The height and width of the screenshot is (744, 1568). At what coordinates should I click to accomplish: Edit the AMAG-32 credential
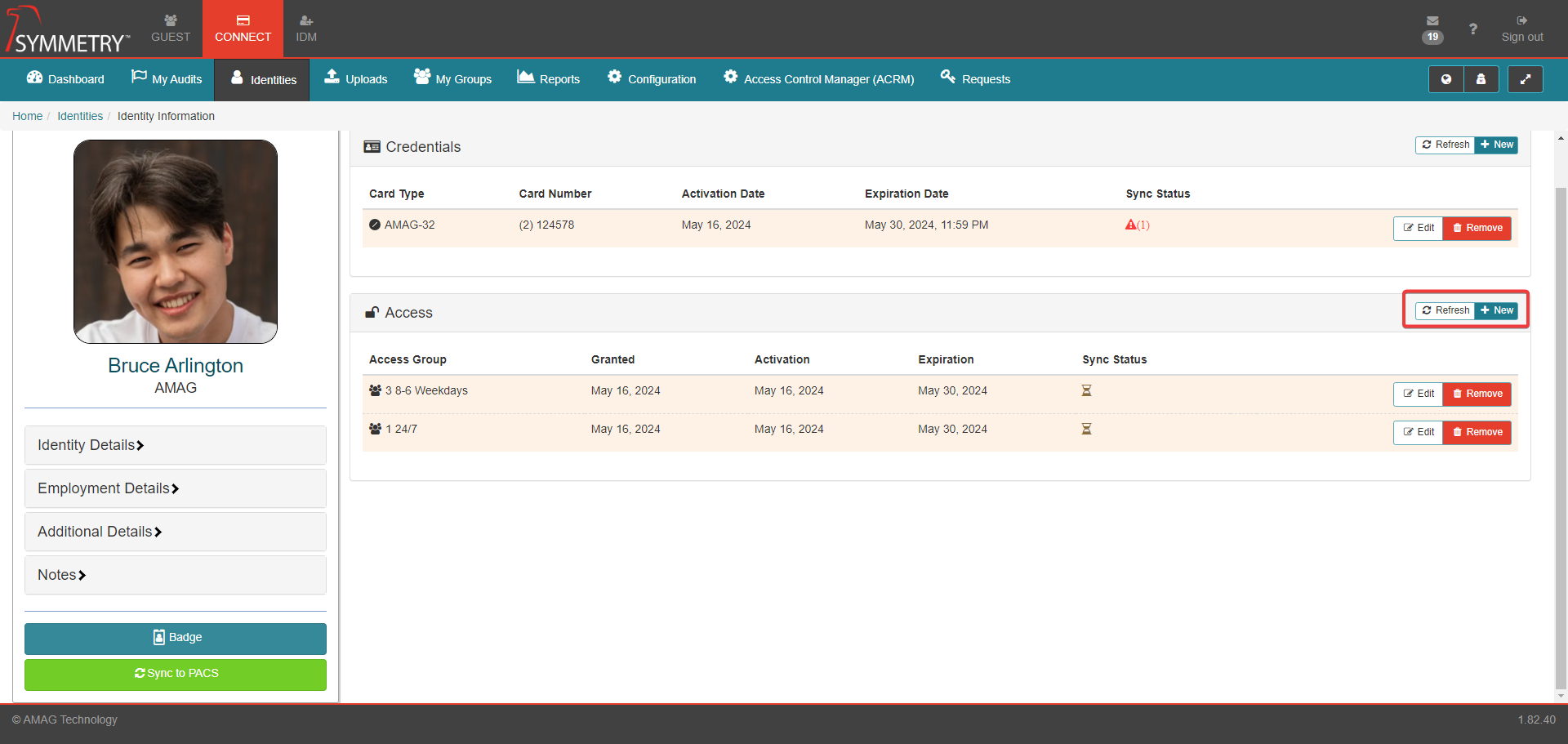[1418, 228]
